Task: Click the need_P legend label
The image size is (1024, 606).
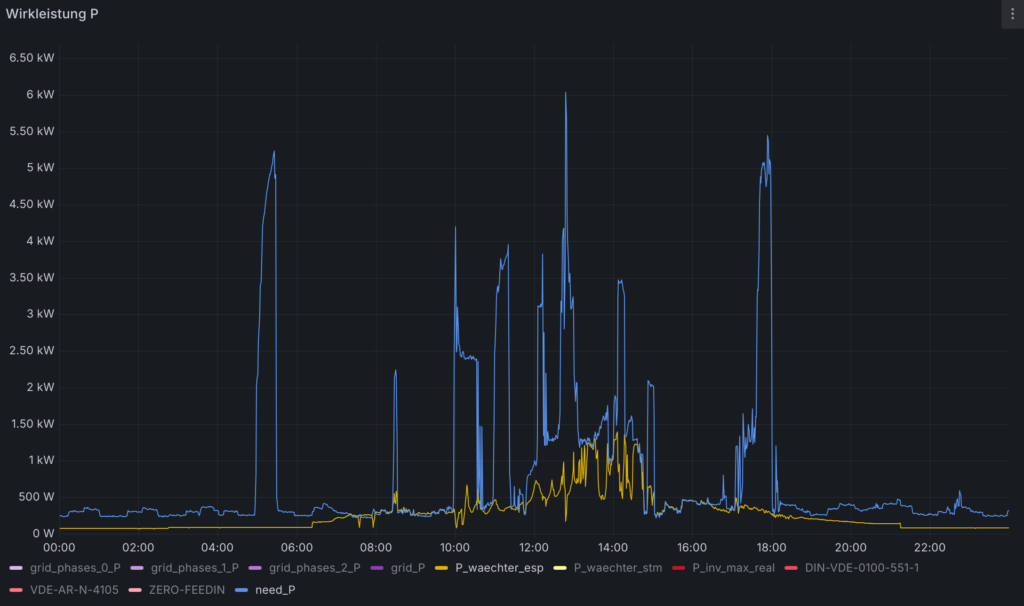Action: click(275, 590)
